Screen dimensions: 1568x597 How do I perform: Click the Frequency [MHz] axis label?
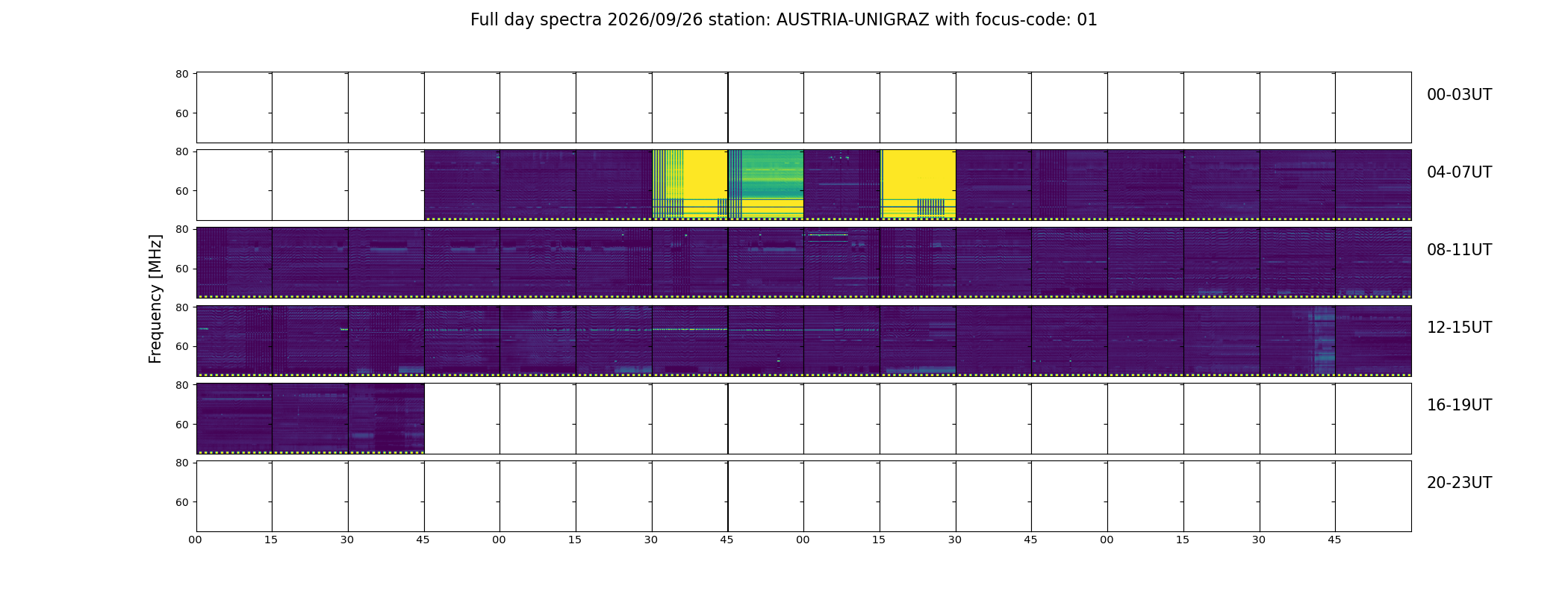tap(155, 298)
